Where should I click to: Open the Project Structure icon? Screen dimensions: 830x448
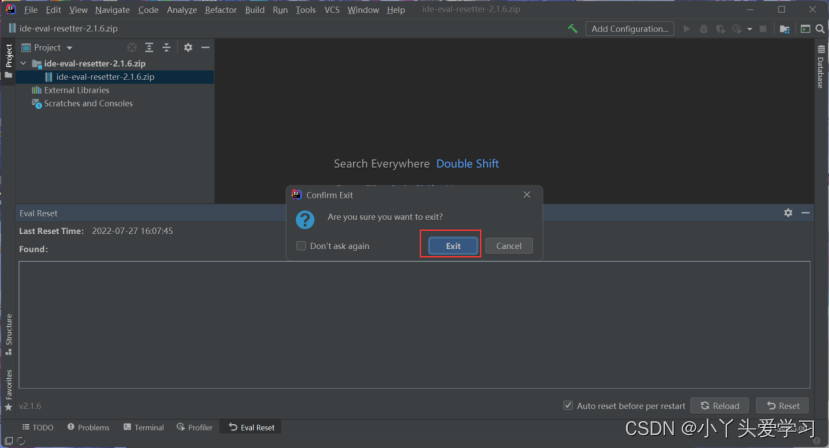pos(784,29)
